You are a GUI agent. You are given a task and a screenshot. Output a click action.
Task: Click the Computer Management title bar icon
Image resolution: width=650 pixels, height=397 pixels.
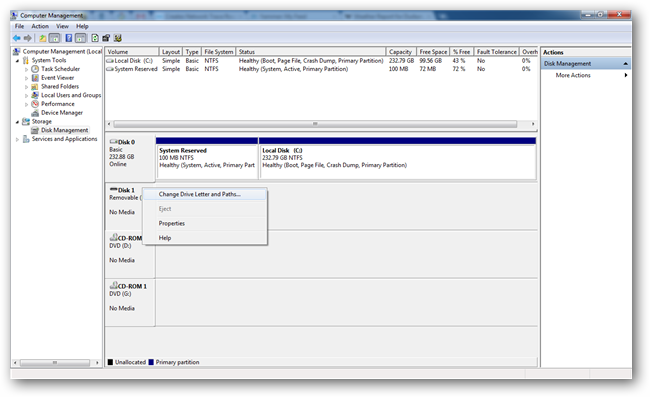[15, 15]
